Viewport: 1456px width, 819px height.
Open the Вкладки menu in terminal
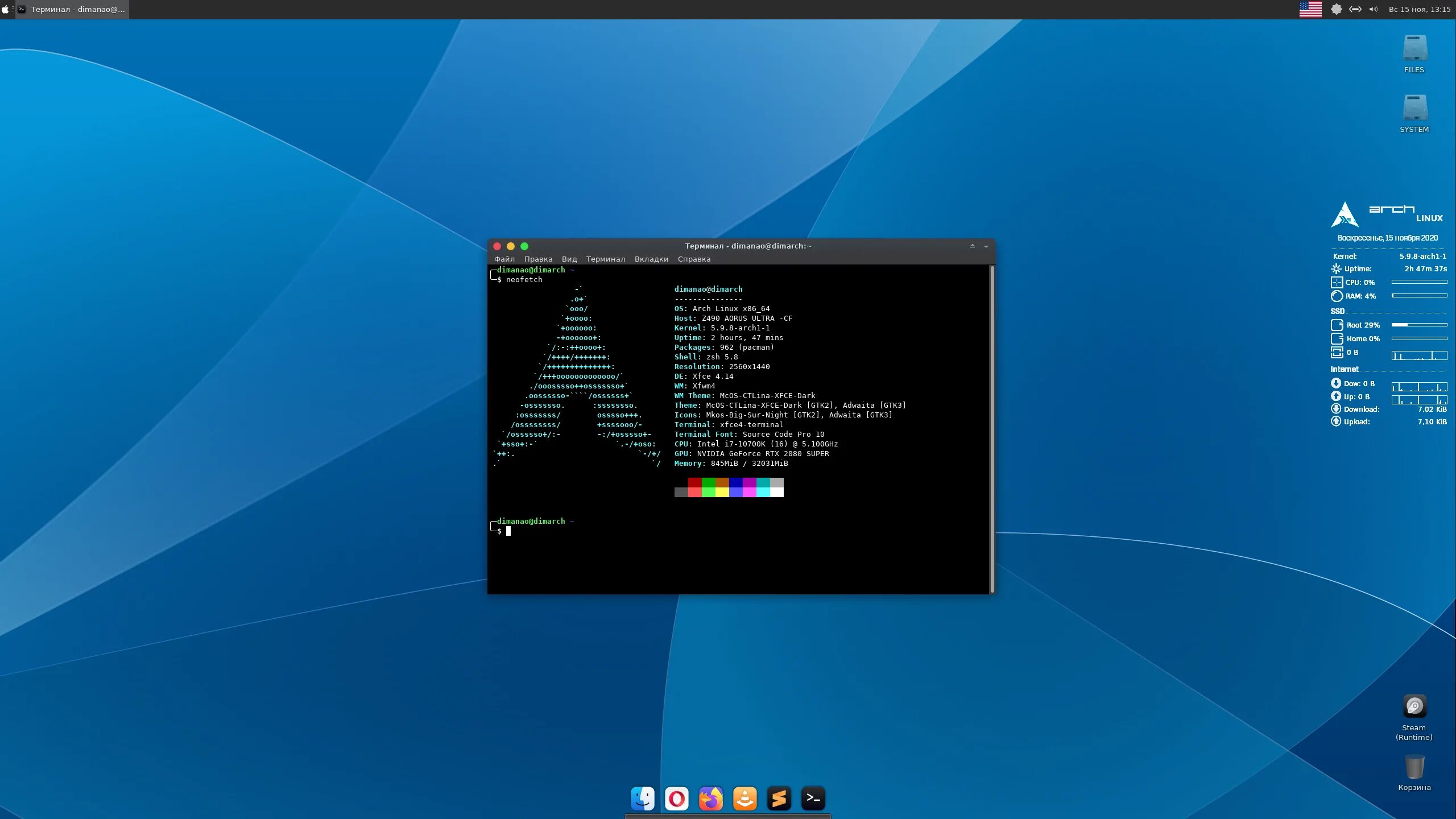(x=651, y=259)
